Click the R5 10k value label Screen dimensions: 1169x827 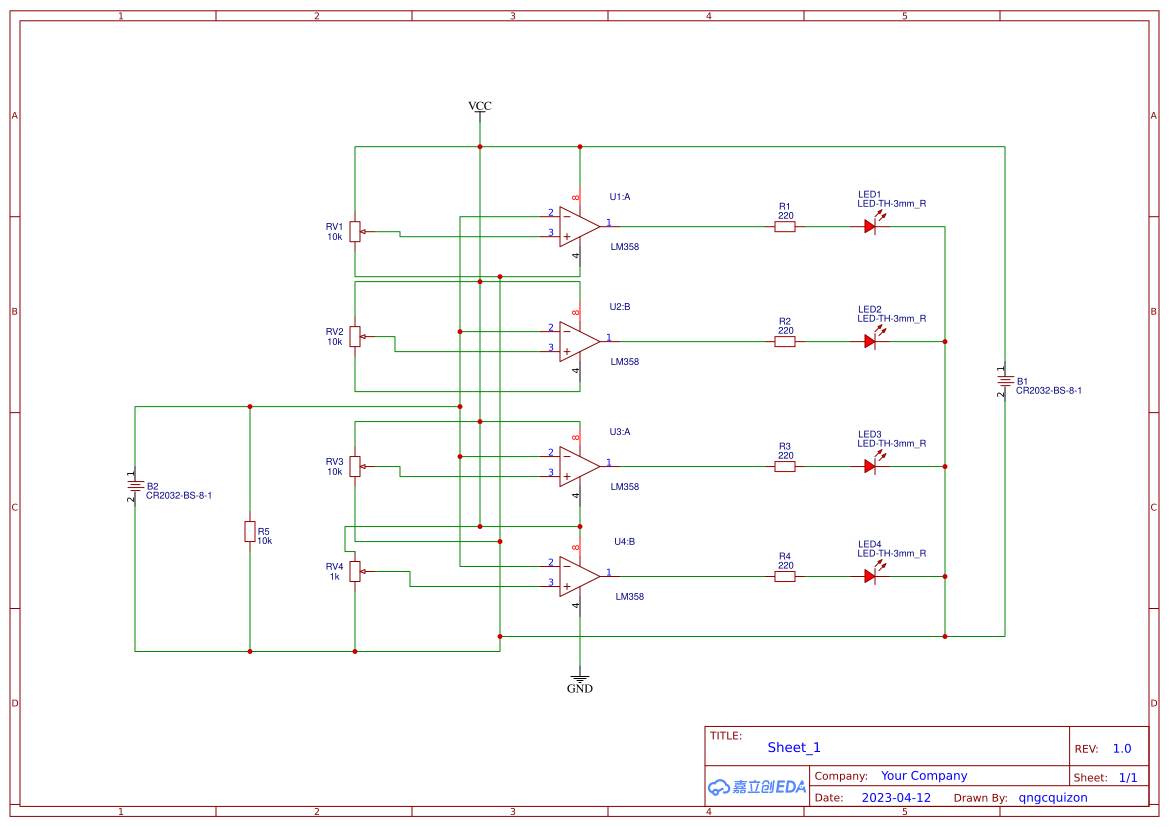265,541
